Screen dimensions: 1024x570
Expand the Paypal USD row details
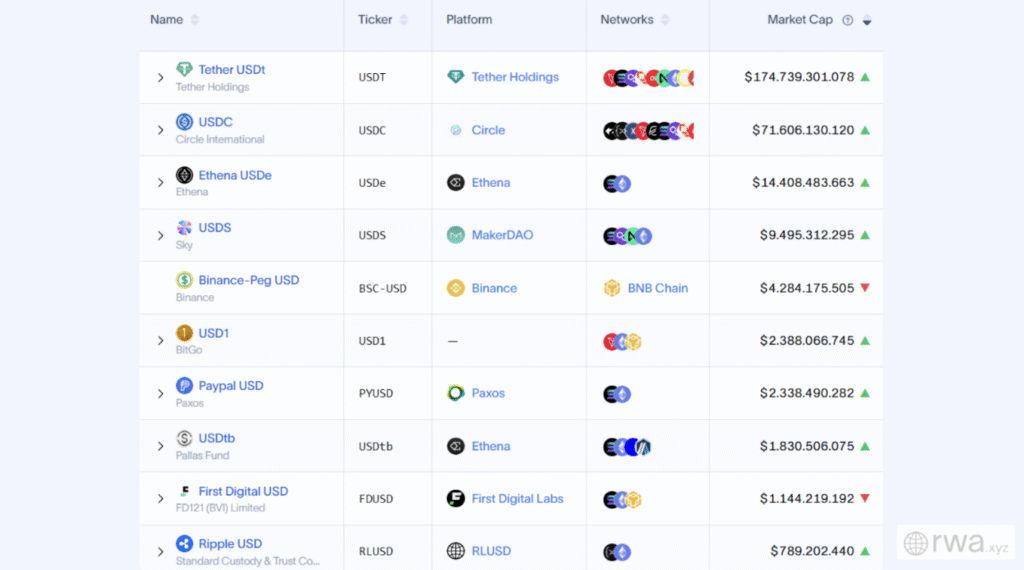click(160, 393)
